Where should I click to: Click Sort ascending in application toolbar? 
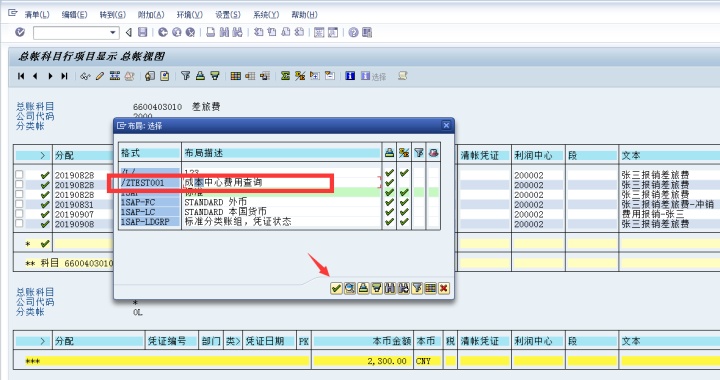(200, 76)
